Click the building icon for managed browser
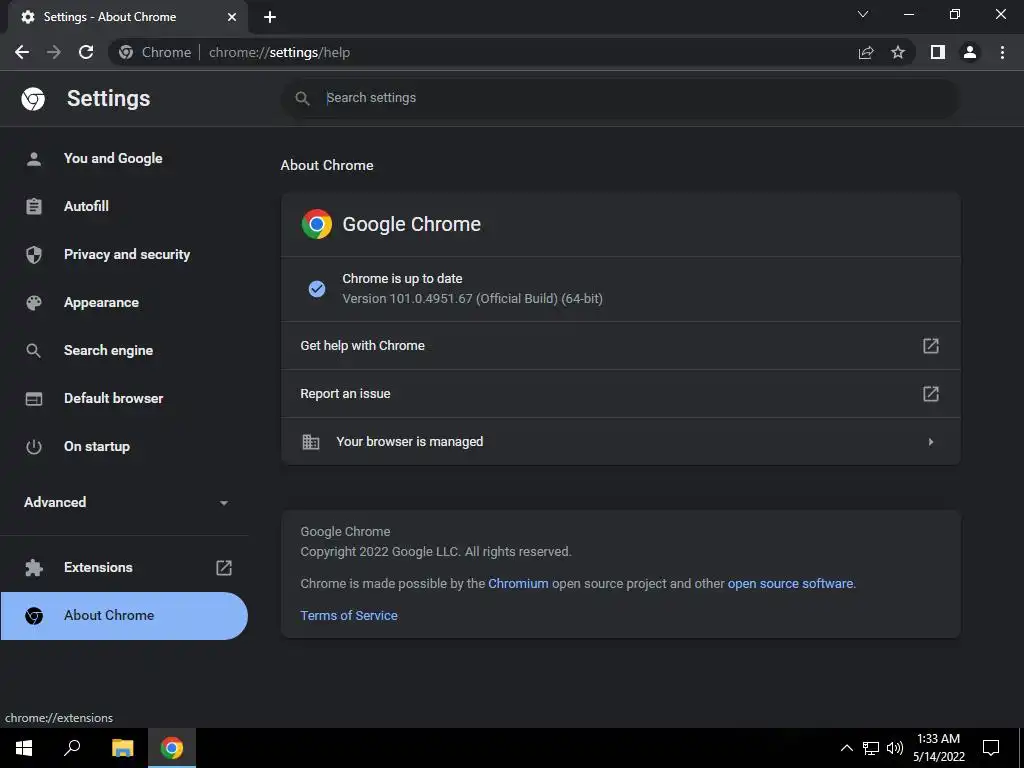 pos(311,442)
